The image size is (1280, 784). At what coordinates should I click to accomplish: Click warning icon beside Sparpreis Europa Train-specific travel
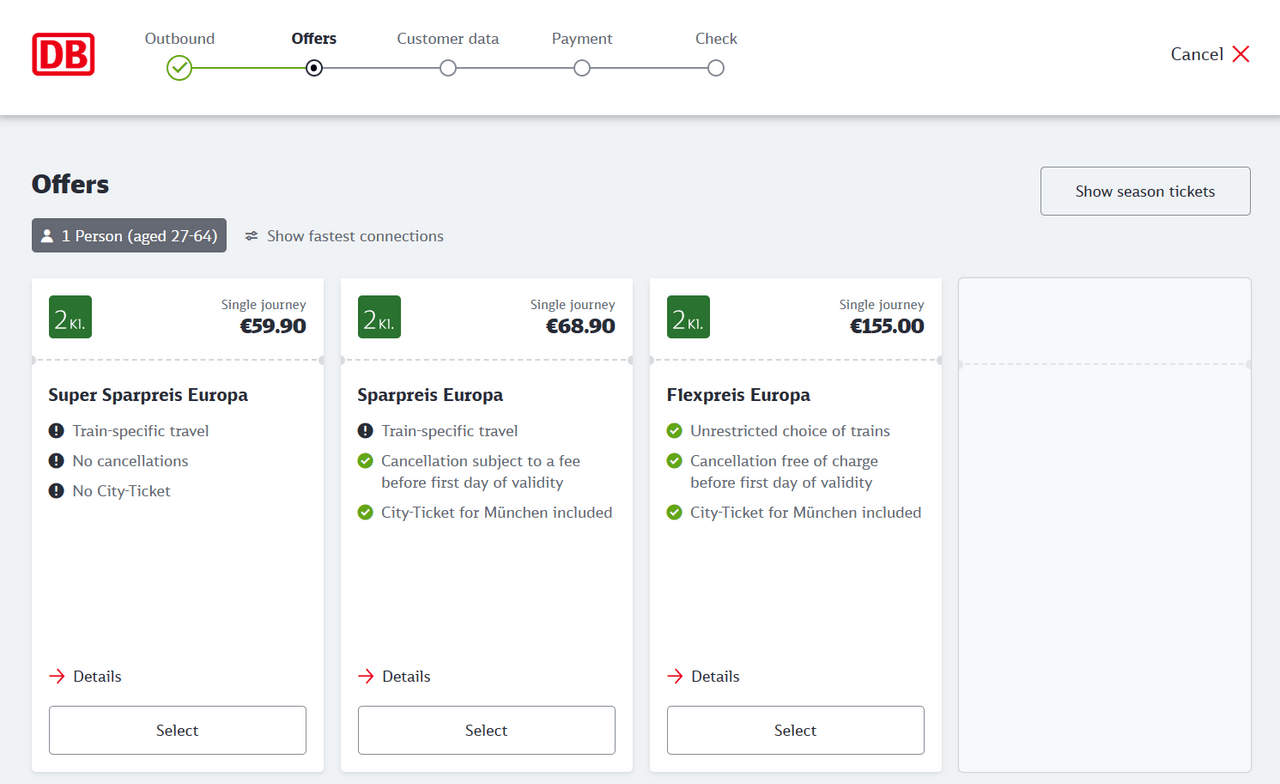pos(365,431)
